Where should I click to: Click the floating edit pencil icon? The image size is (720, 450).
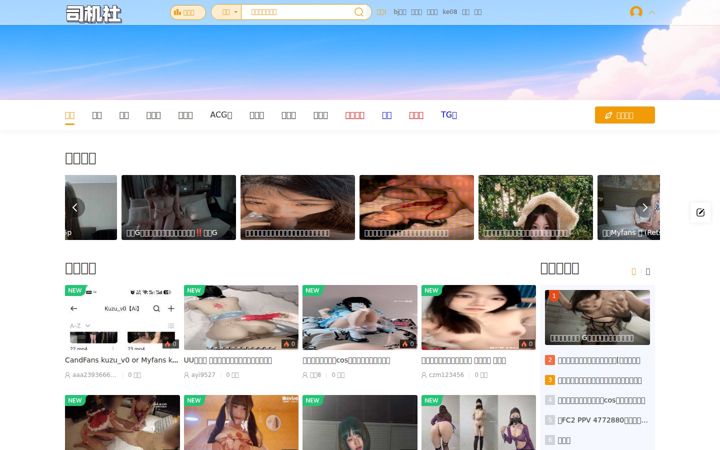tap(700, 212)
